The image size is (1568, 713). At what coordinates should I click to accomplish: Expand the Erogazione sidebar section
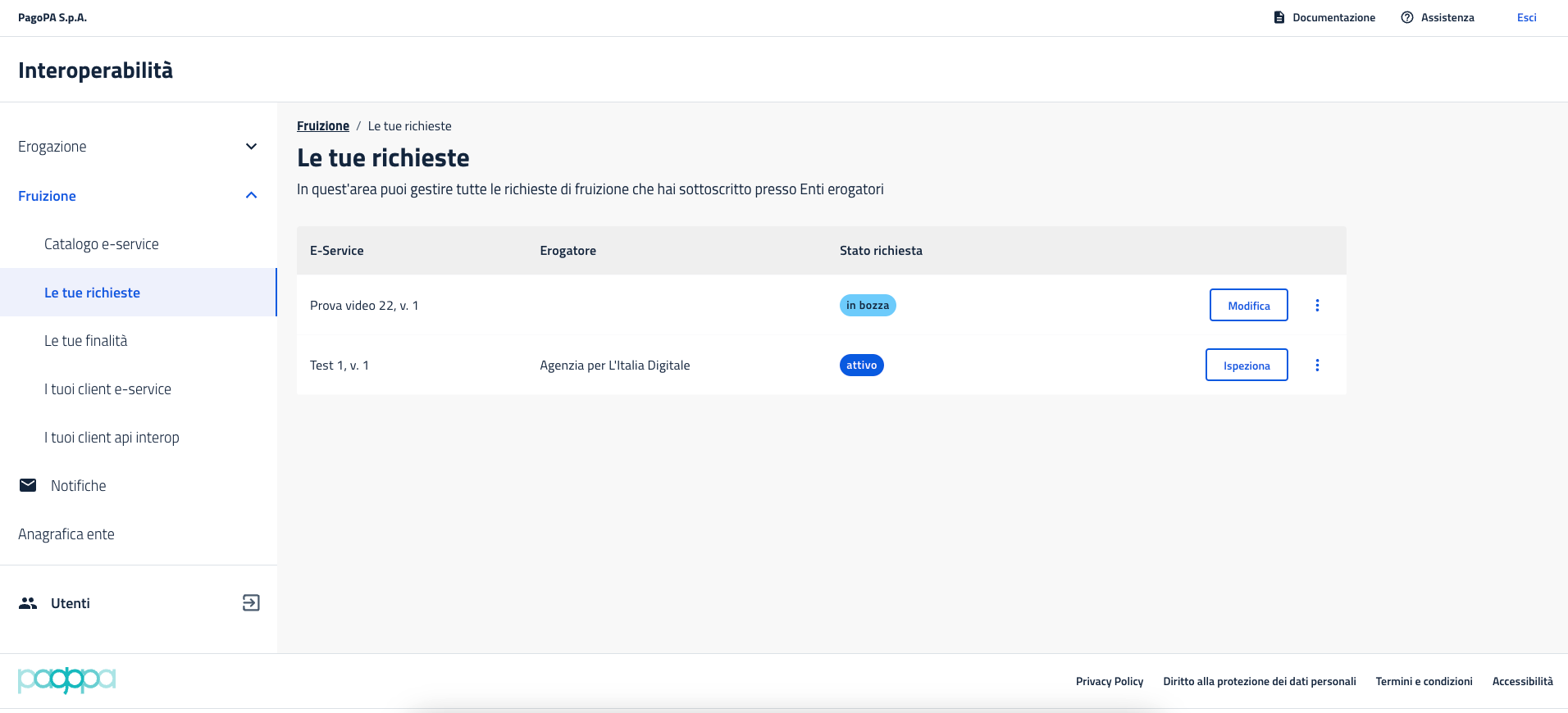(x=251, y=147)
